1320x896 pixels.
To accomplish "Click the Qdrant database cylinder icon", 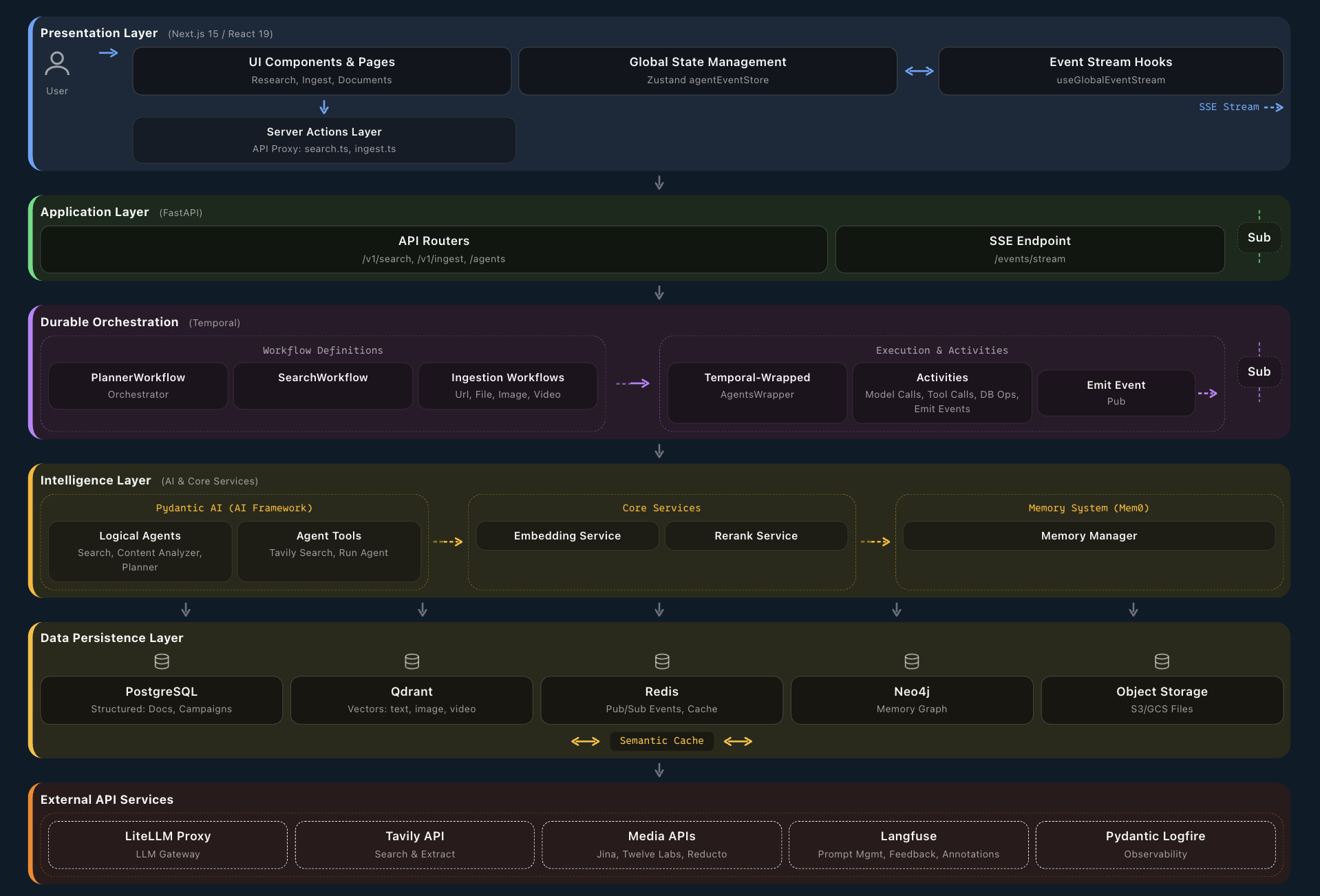I will coord(412,661).
